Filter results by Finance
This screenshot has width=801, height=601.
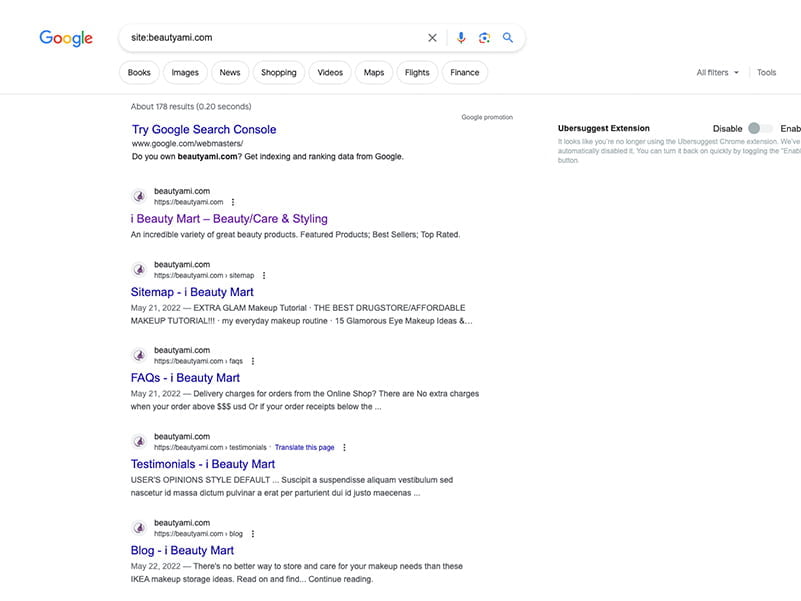465,73
